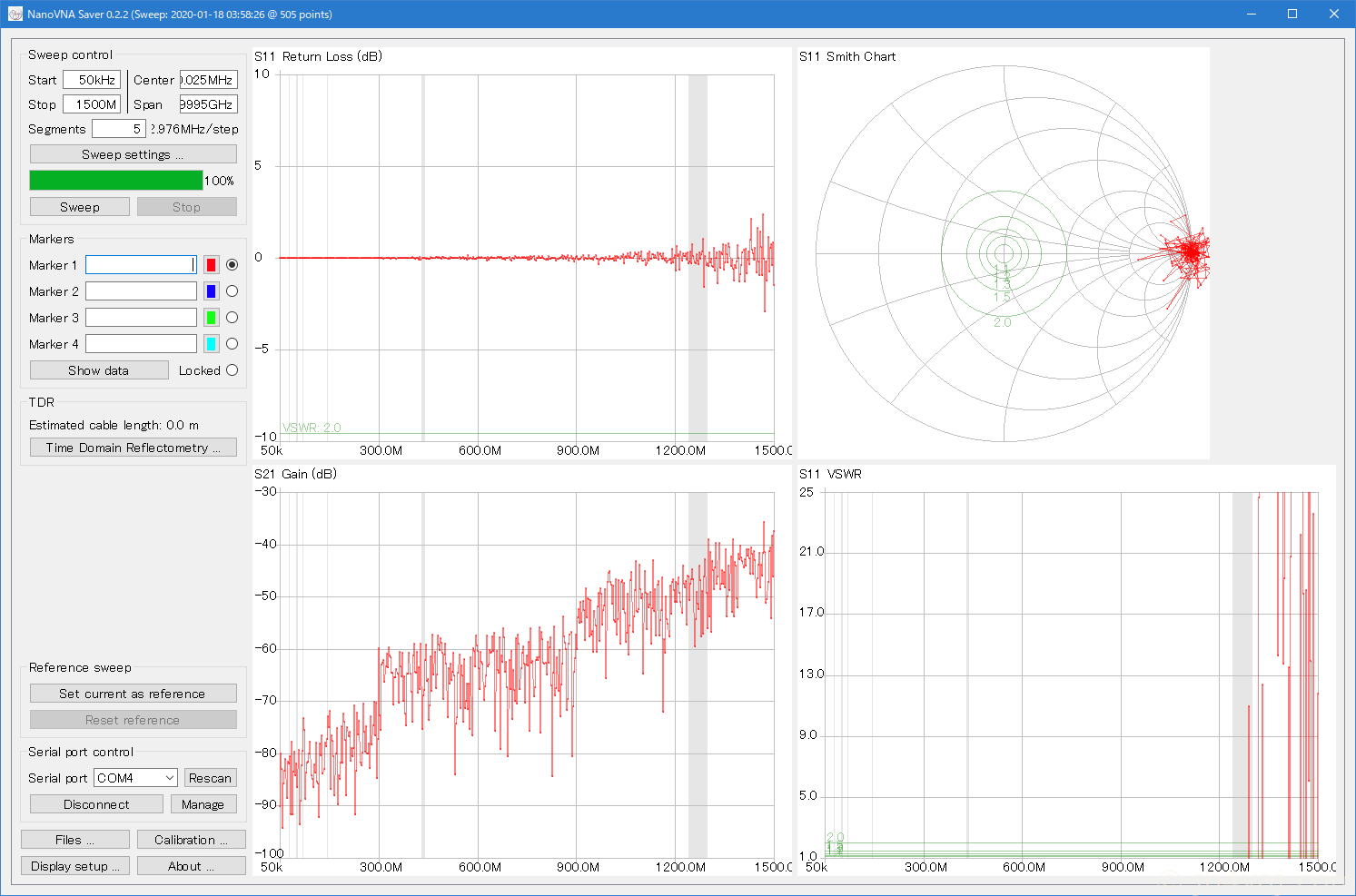Pick Marker 2 blue color swatch
Screen dimensions: 1356x896
point(212,291)
